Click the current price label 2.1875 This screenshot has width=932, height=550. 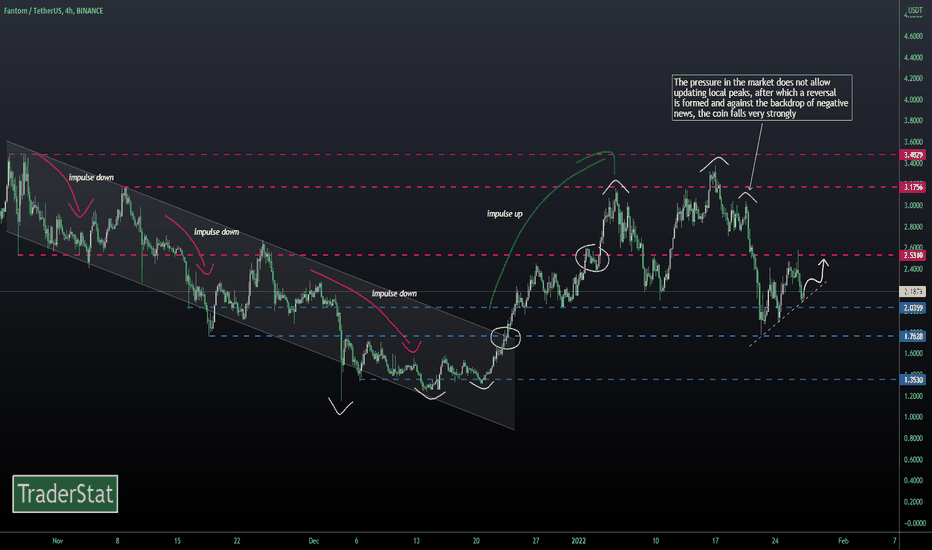point(914,291)
